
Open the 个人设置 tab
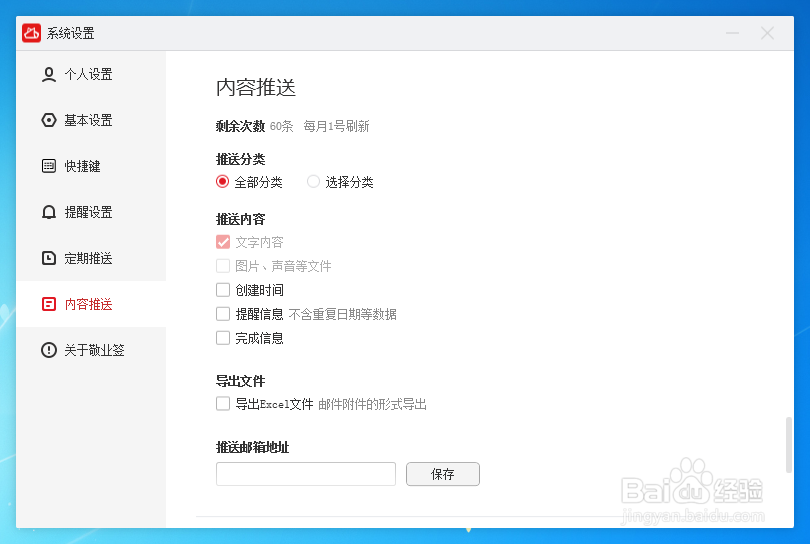click(x=91, y=74)
